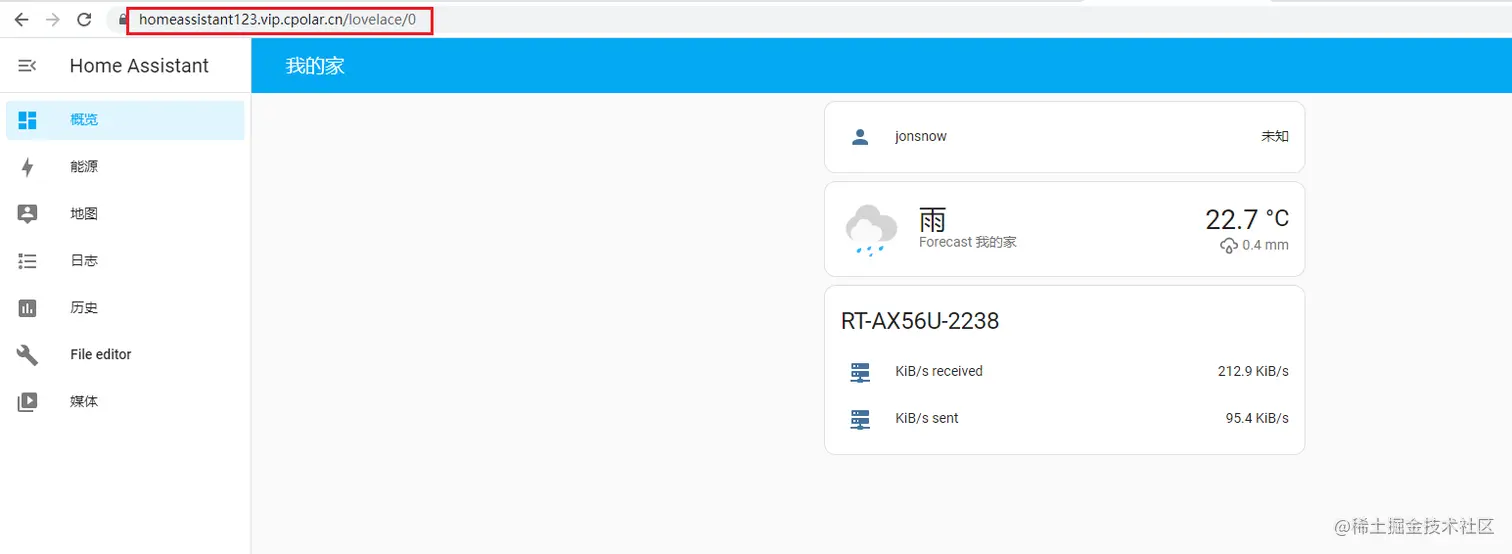
Task: Click the Energy lightning bolt icon
Action: click(x=27, y=167)
